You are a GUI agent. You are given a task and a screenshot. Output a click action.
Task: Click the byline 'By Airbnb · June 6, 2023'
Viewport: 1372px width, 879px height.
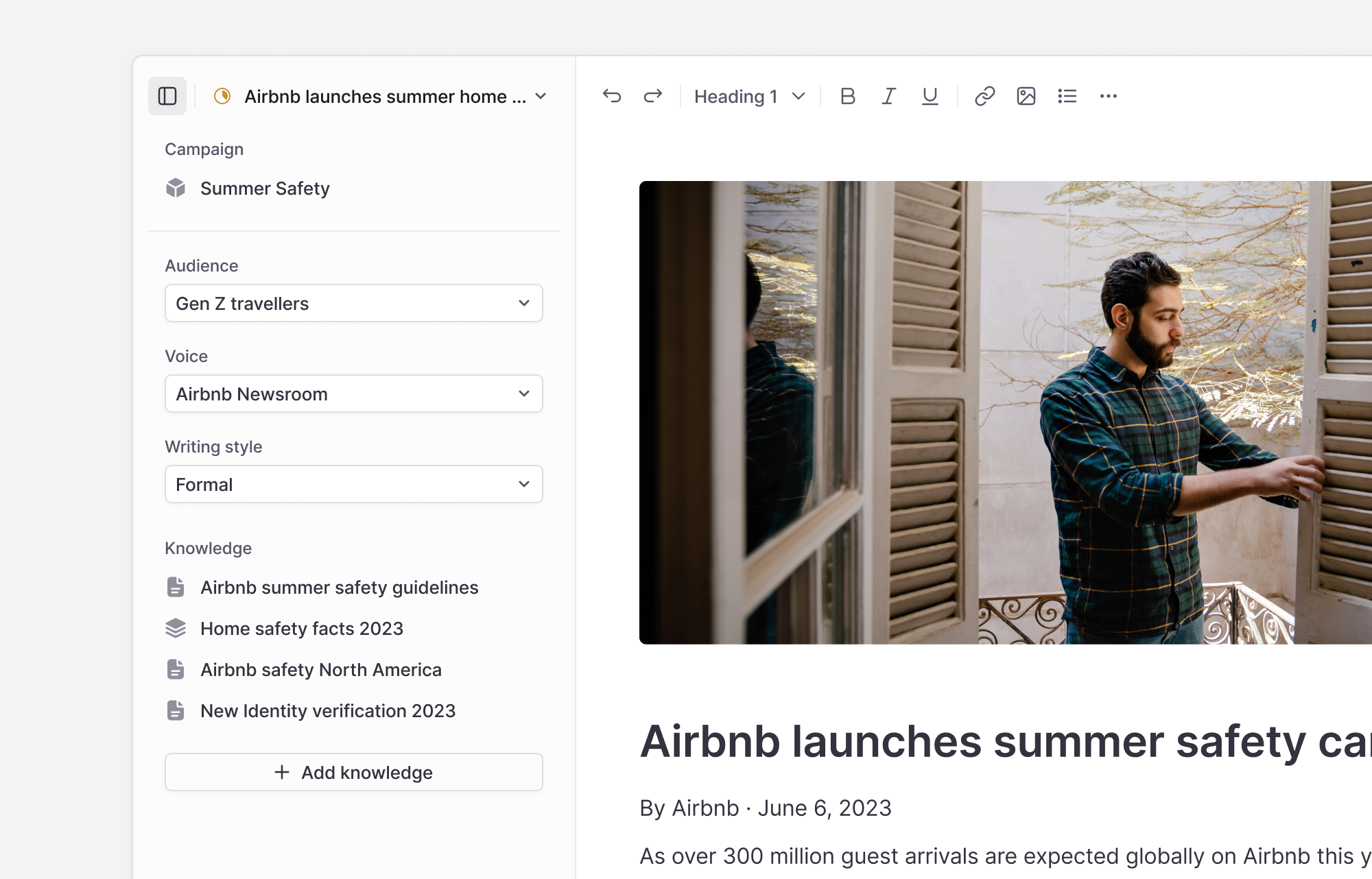(766, 808)
